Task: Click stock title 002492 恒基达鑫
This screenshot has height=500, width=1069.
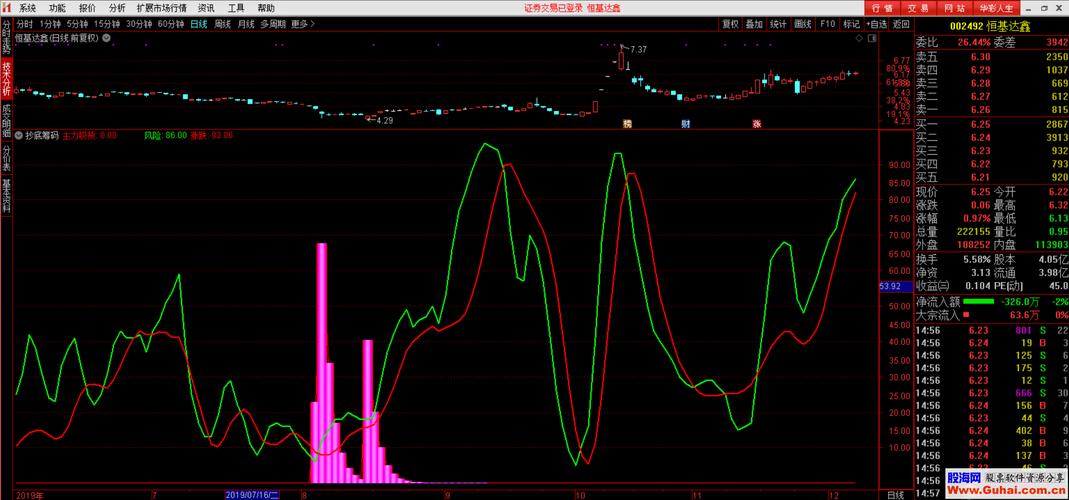Action: tap(991, 27)
